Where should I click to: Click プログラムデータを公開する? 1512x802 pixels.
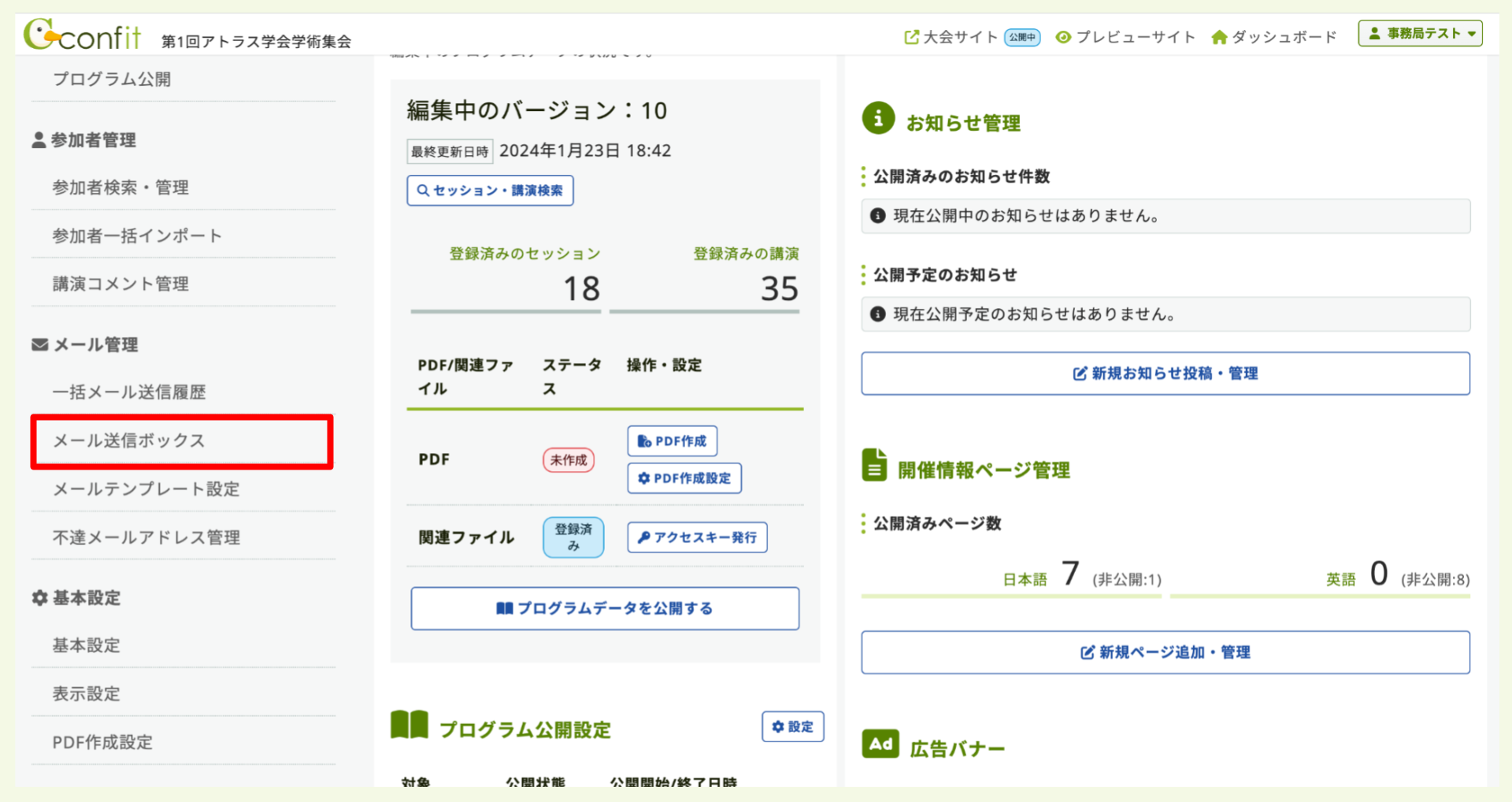click(604, 607)
